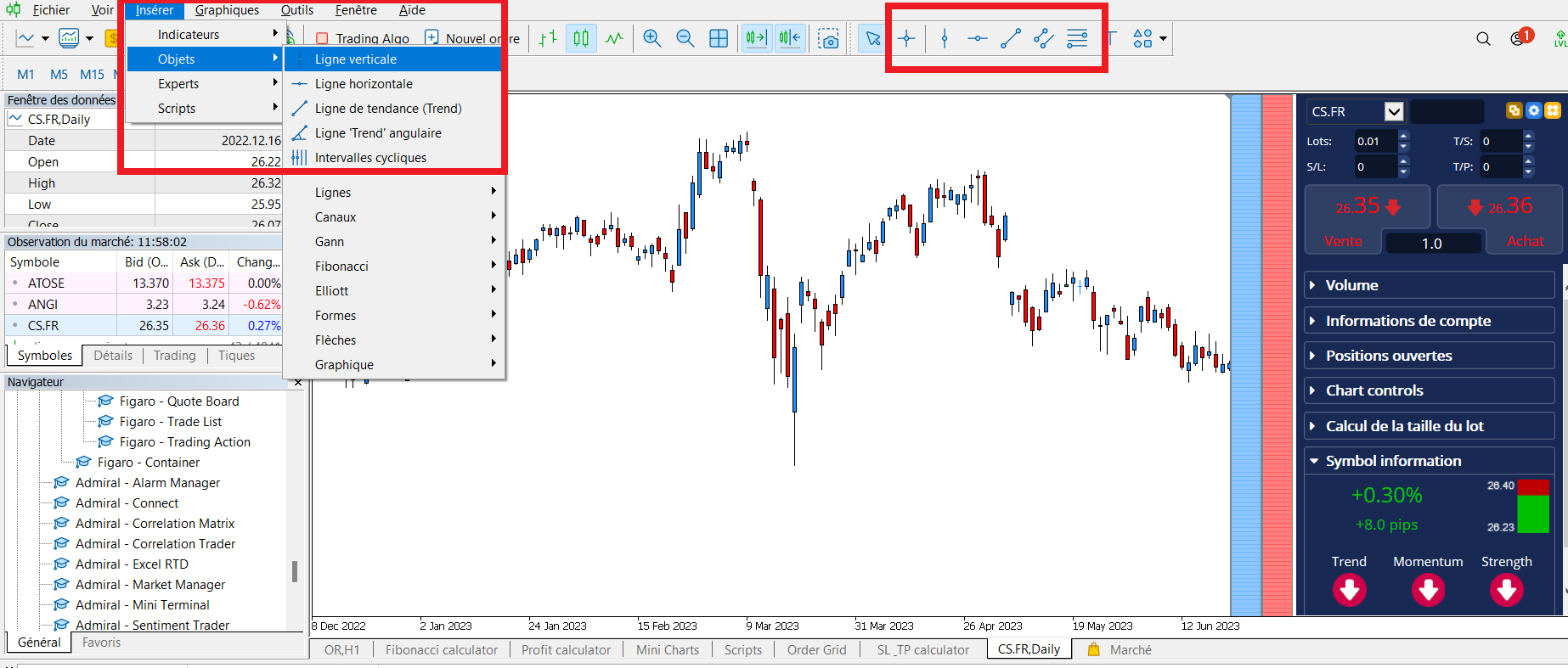Click the Vente sell button
1568x668 pixels.
pos(1343,241)
